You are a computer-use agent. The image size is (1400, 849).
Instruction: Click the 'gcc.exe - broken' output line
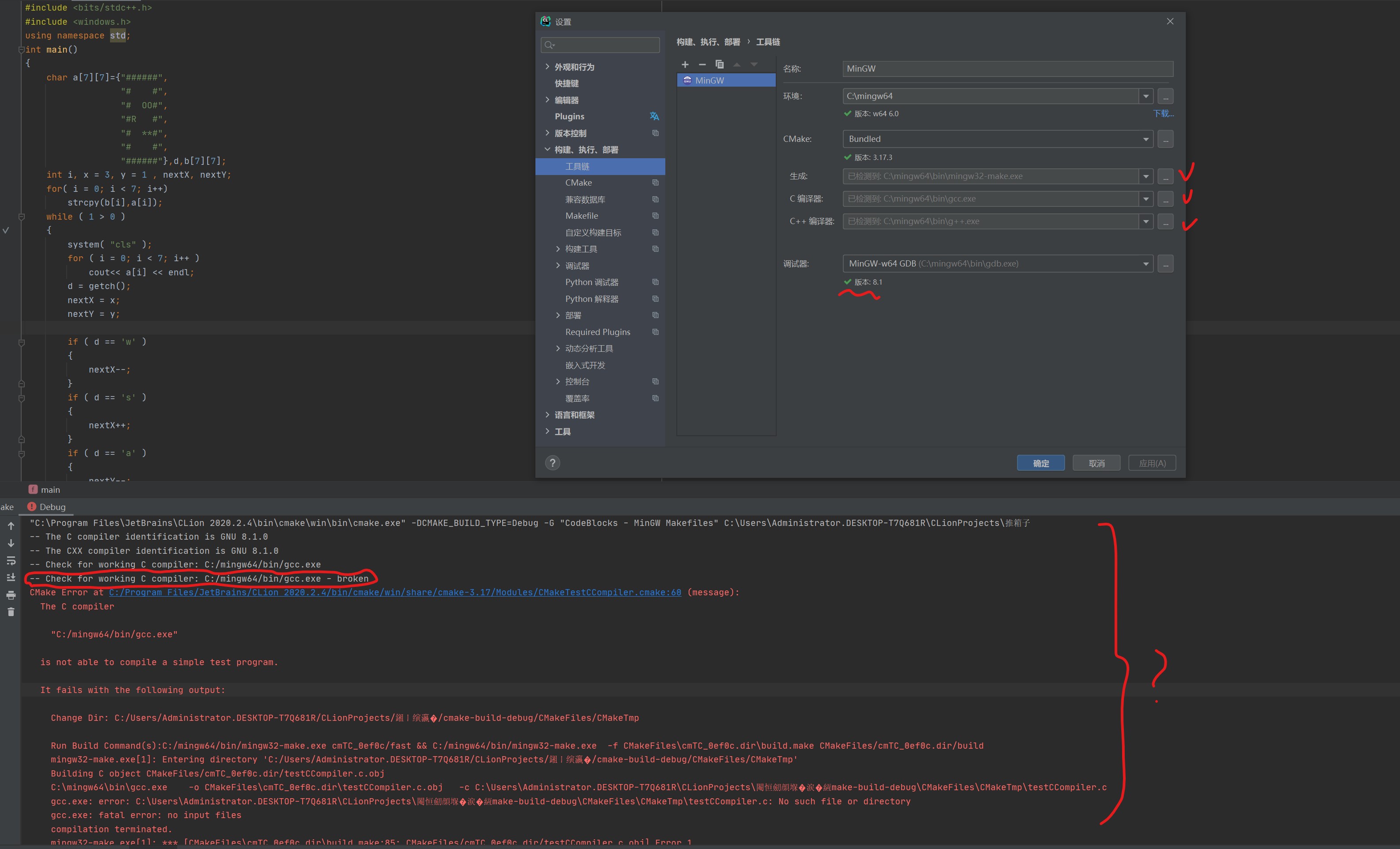(x=199, y=579)
